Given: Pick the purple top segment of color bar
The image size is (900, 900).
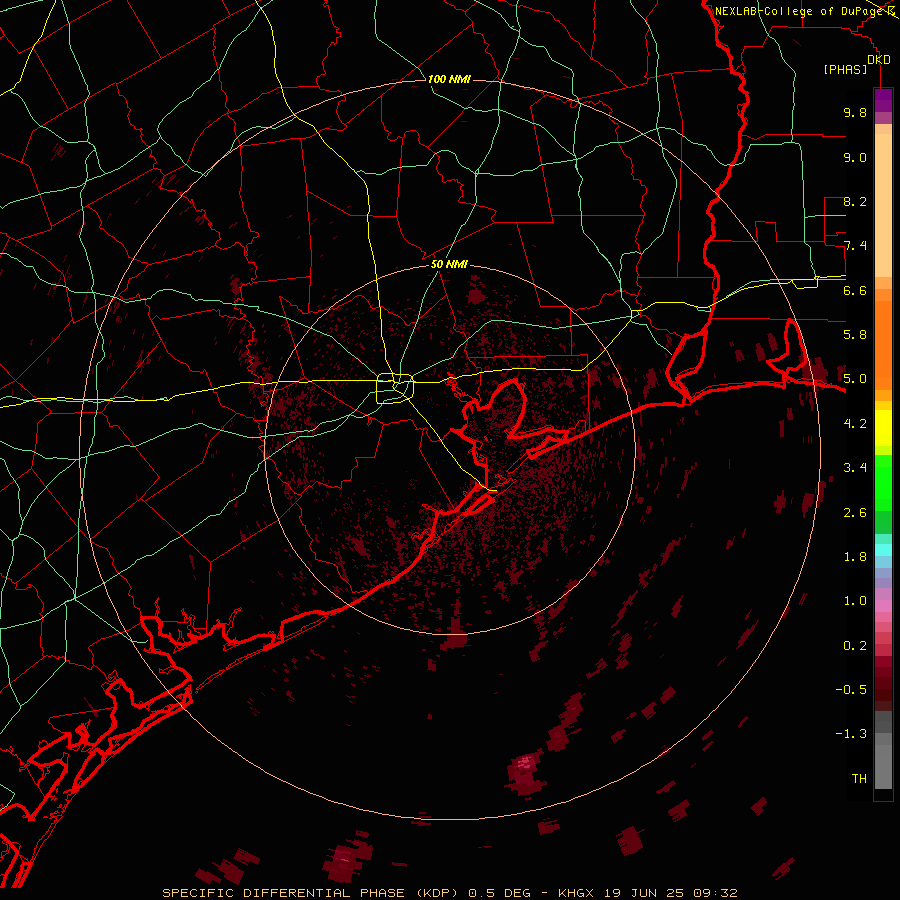Looking at the screenshot, I should click(x=883, y=100).
